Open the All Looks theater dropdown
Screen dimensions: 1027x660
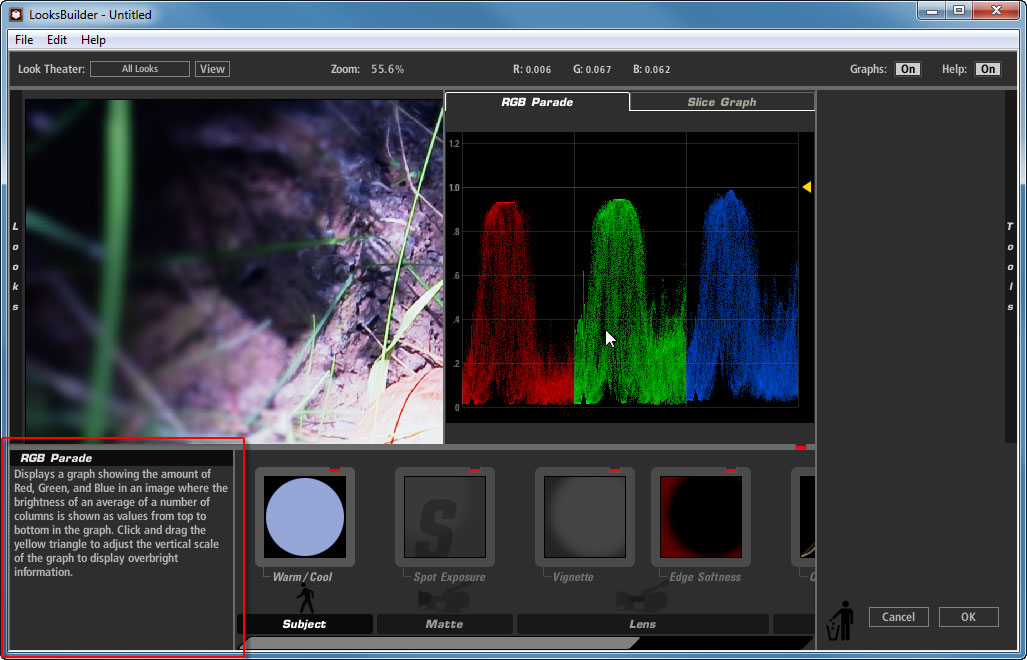(140, 69)
